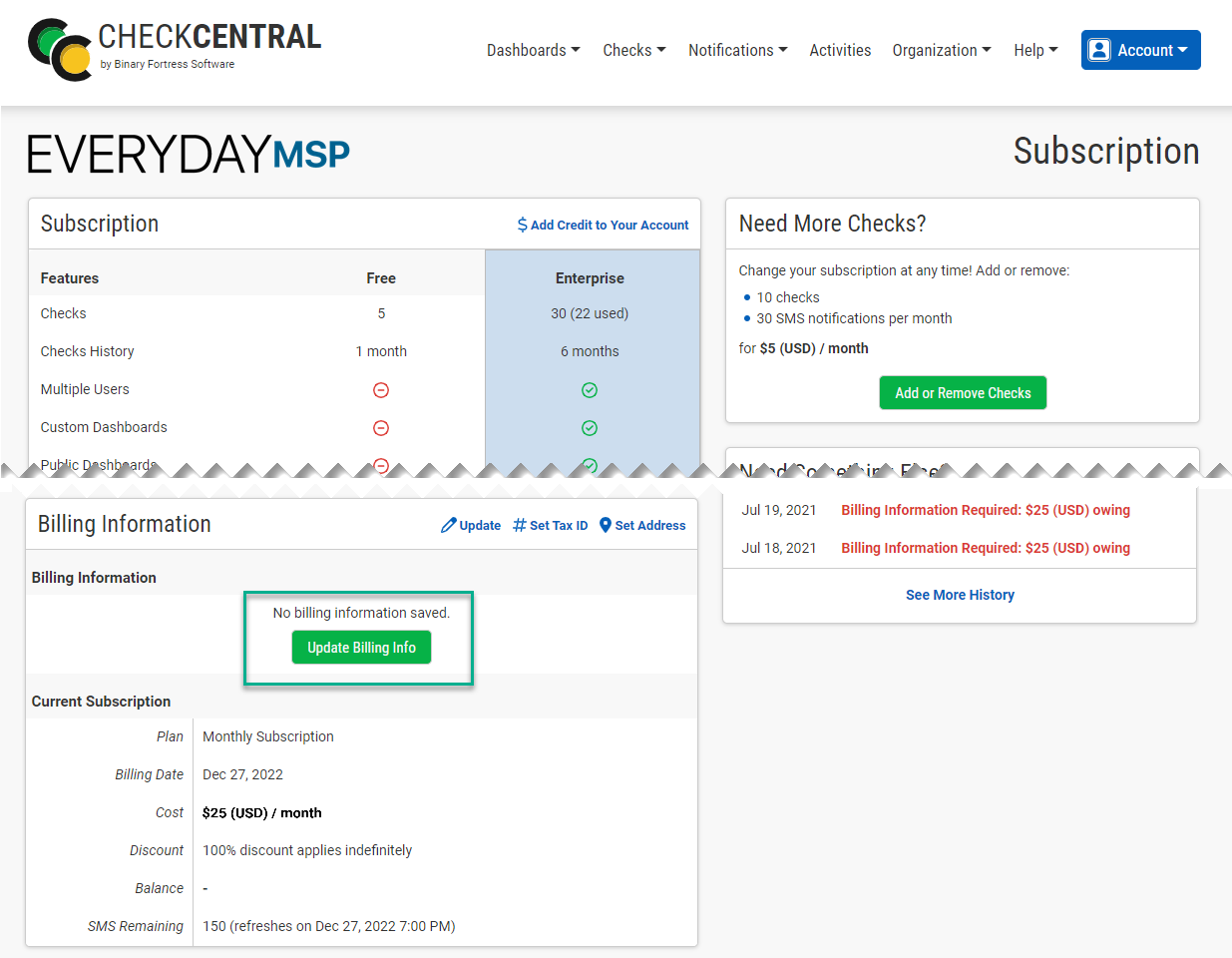Click the "10 checks" bullet item
This screenshot has height=958, width=1232.
tap(788, 297)
